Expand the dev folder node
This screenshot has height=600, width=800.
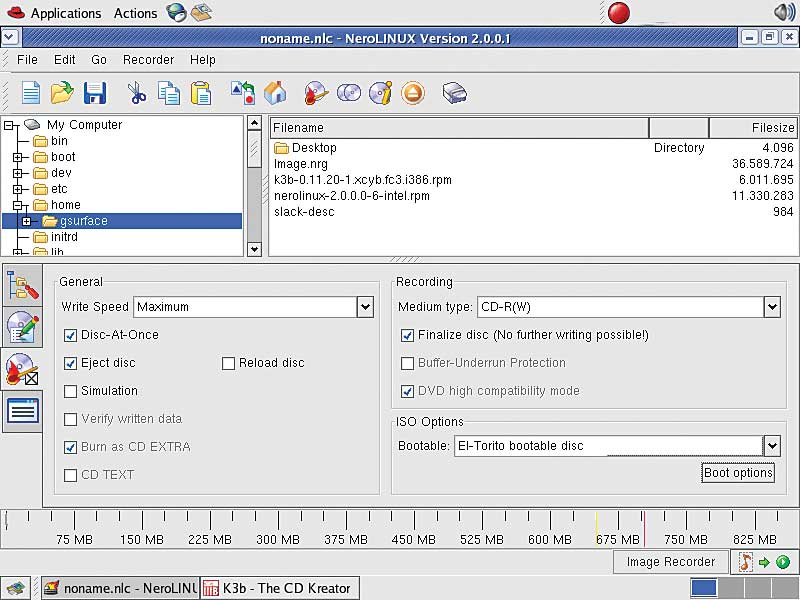17,173
